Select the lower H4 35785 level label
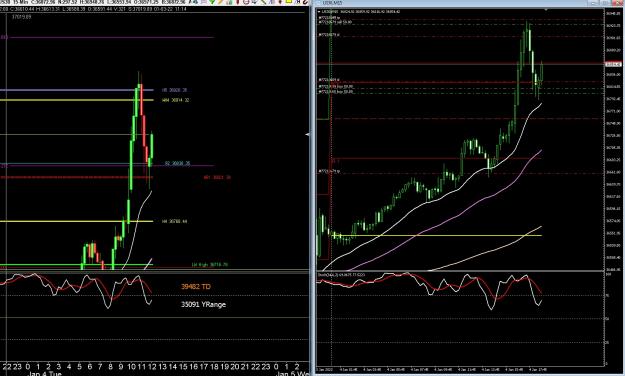 [x=175, y=221]
